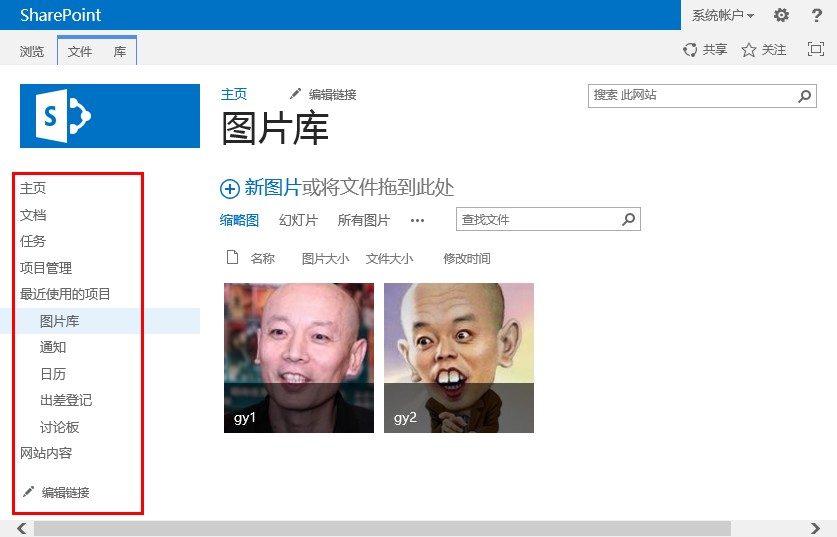Open the gy2 picture thumbnail

[x=459, y=357]
